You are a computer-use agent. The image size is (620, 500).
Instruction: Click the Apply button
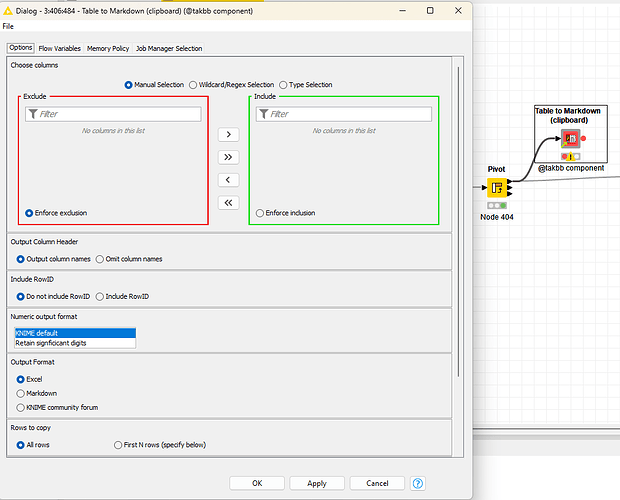317,483
